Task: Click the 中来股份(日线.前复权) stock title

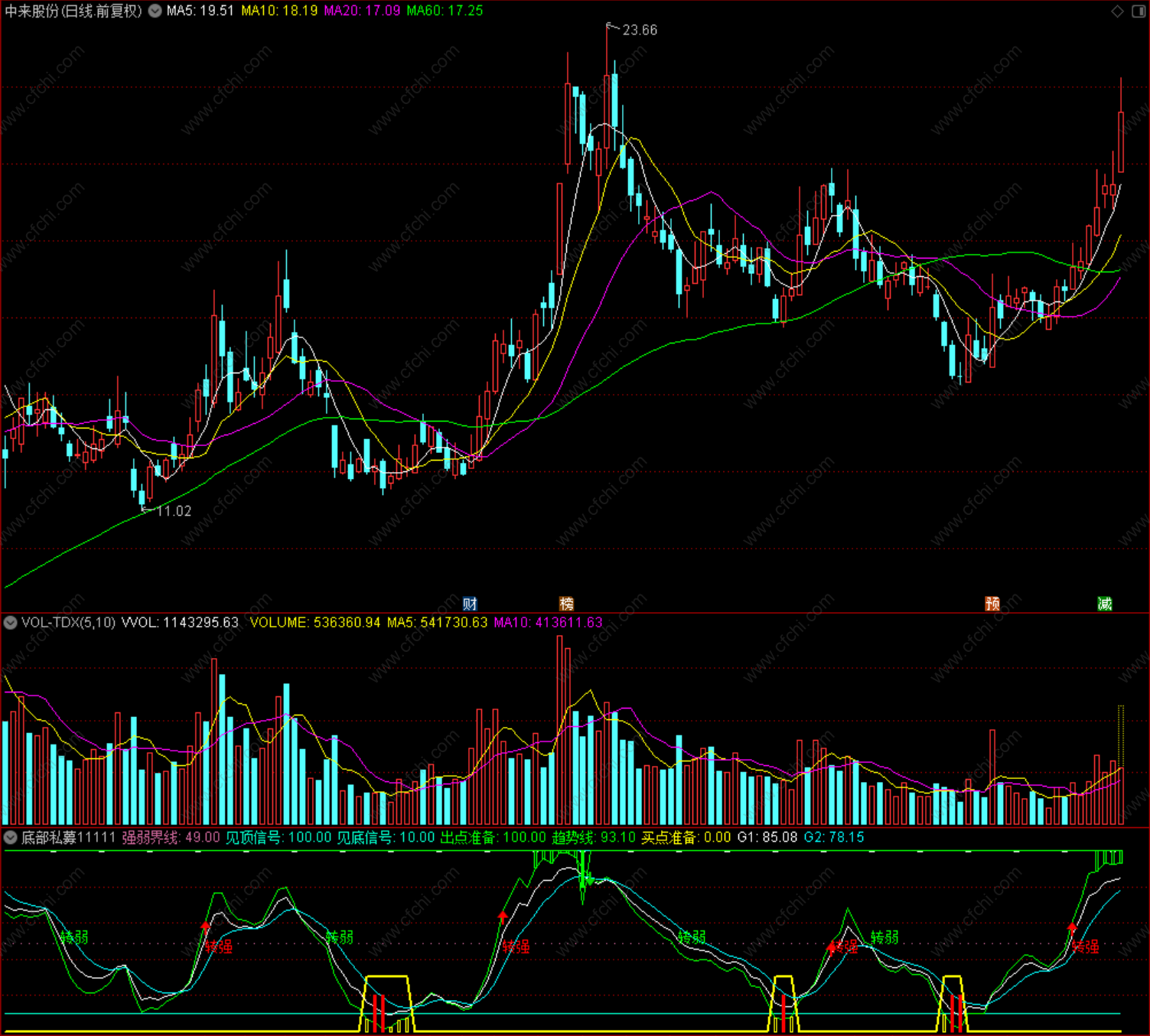Action: (73, 11)
